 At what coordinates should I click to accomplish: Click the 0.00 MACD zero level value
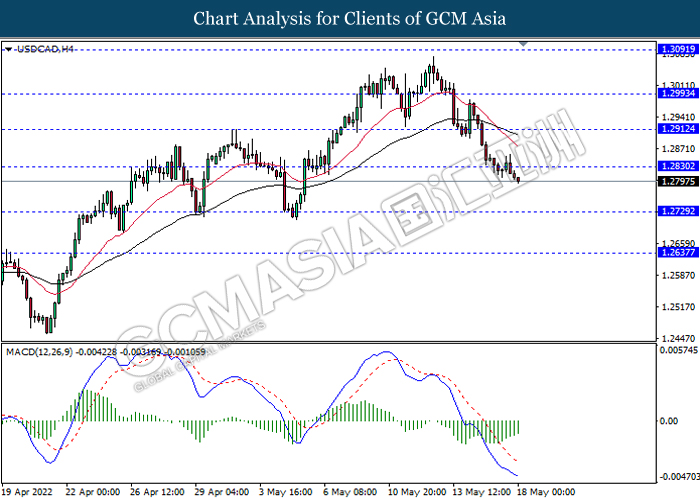(x=668, y=421)
